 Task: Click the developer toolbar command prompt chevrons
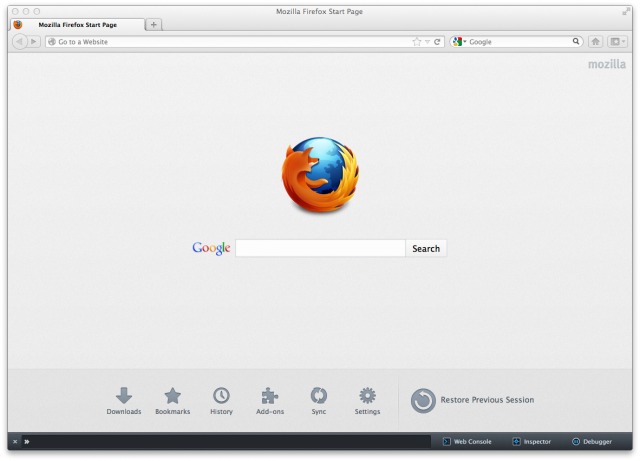(27, 441)
